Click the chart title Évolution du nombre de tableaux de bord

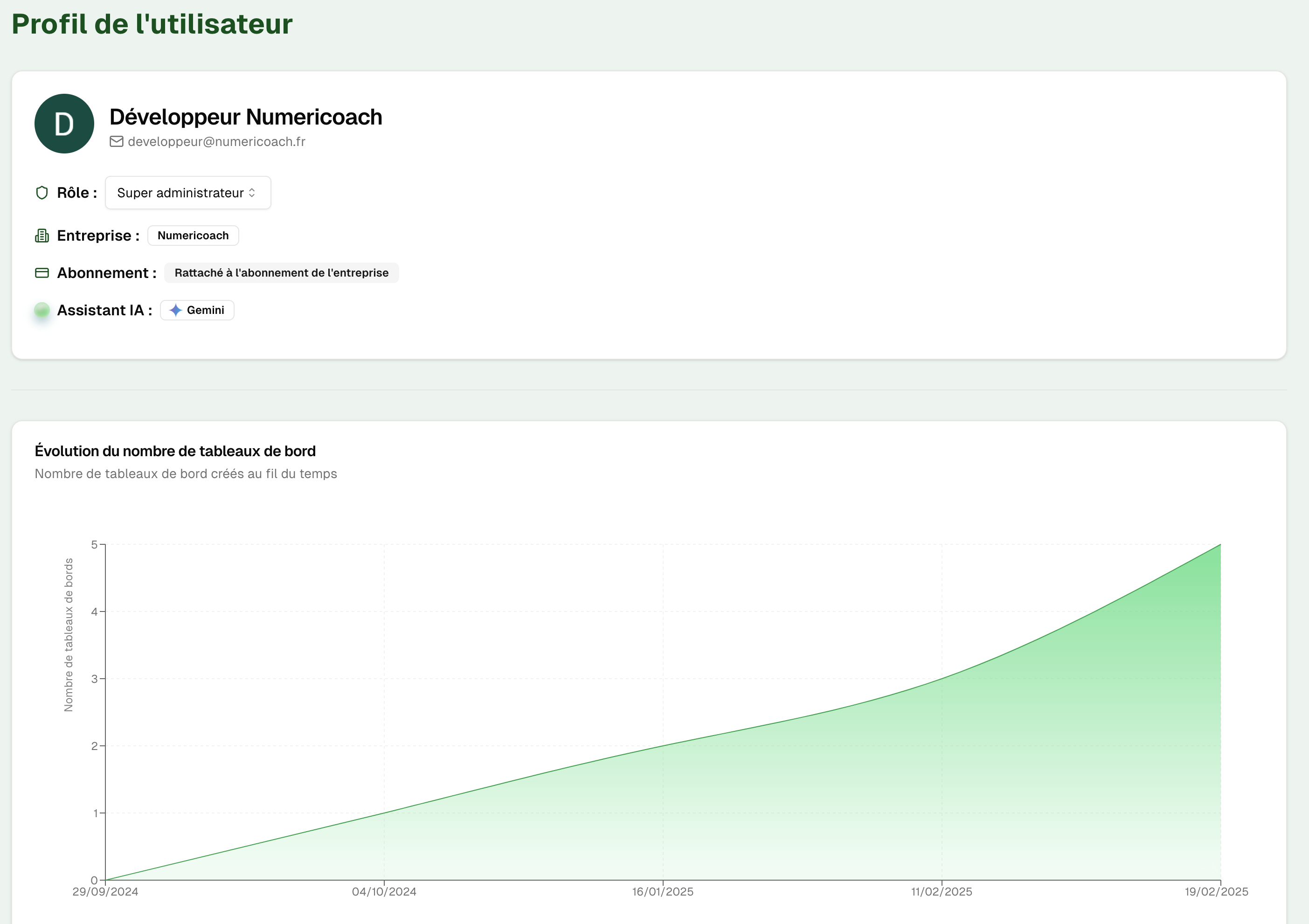pos(175,451)
